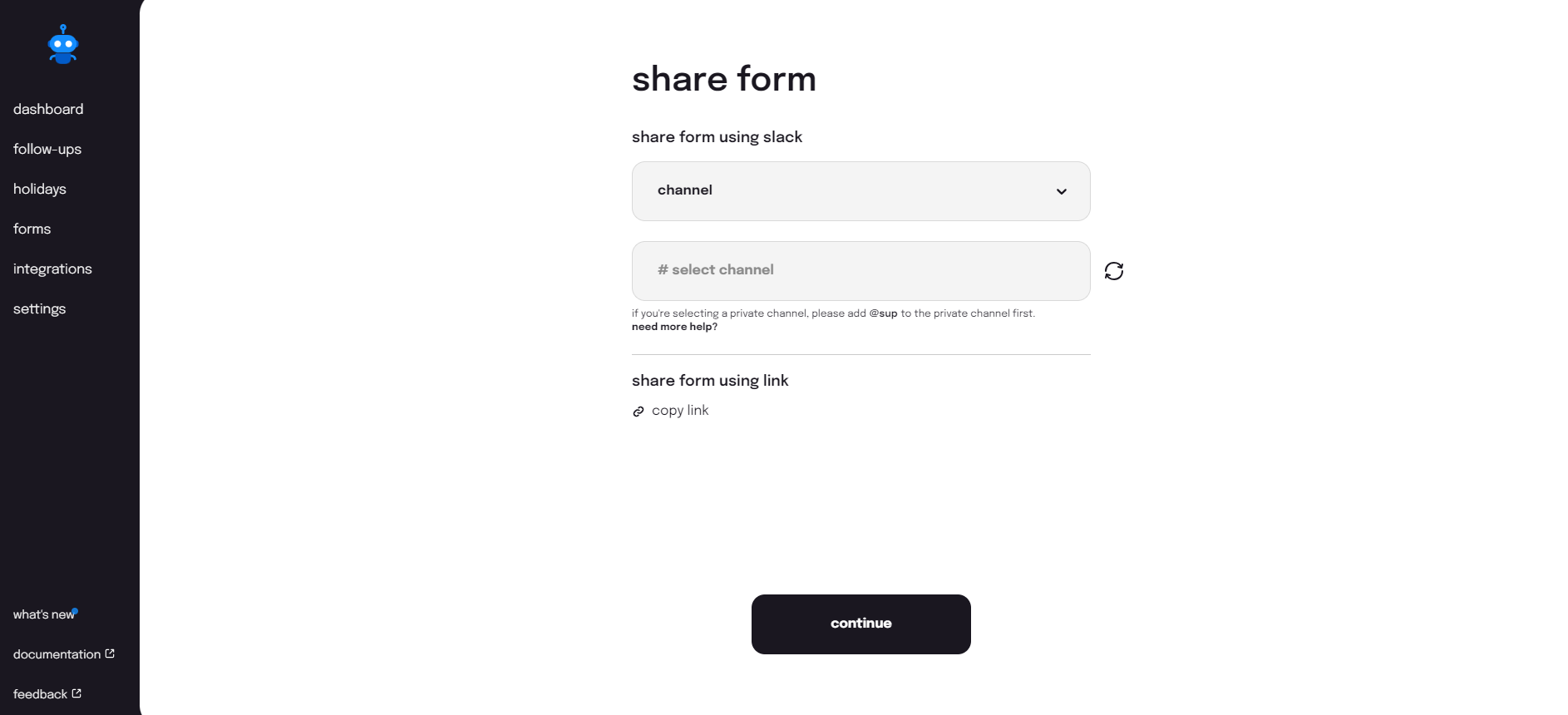Image resolution: width=1568 pixels, height=715 pixels.
Task: Open the channel dropdown menu
Action: coord(860,191)
